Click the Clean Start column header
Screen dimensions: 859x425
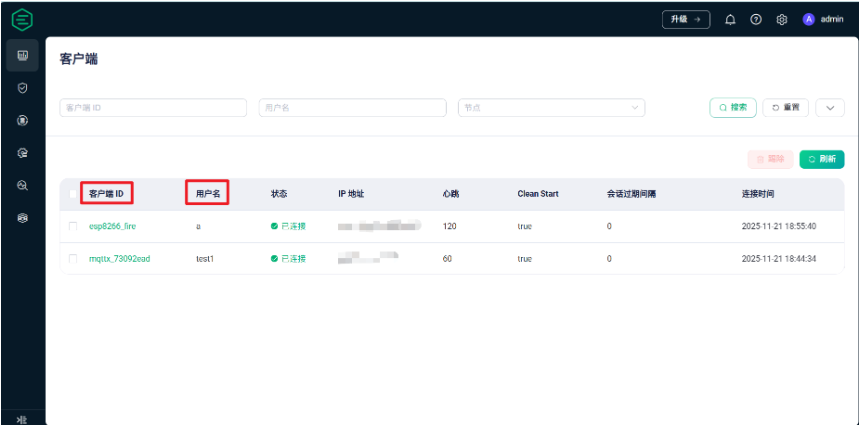point(538,194)
